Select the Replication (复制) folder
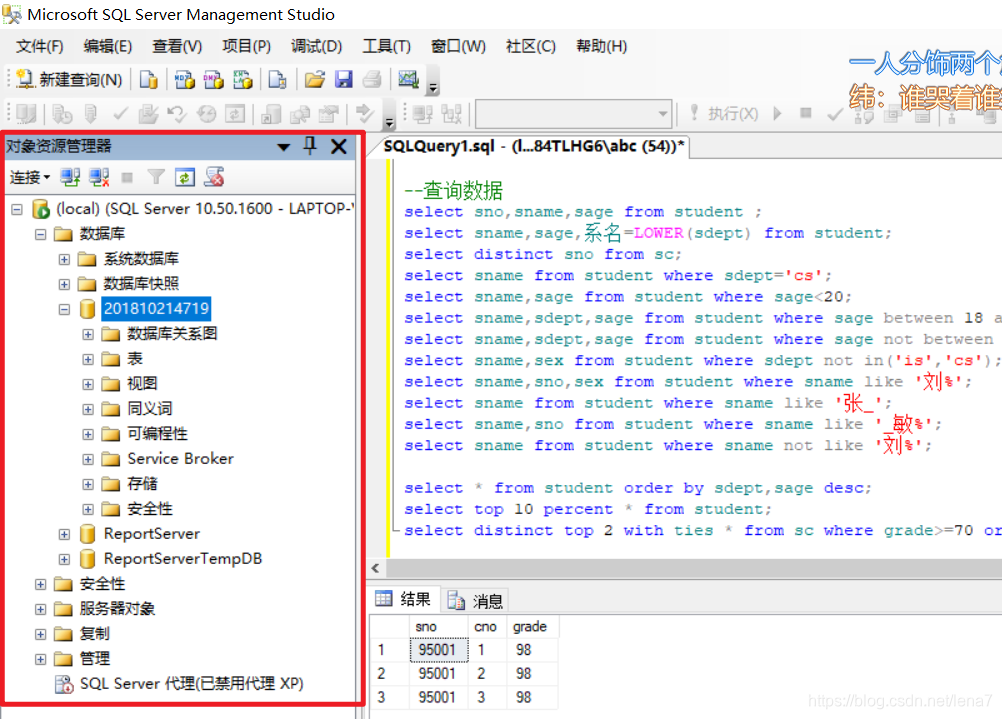The width and height of the screenshot is (1002, 719). 95,633
